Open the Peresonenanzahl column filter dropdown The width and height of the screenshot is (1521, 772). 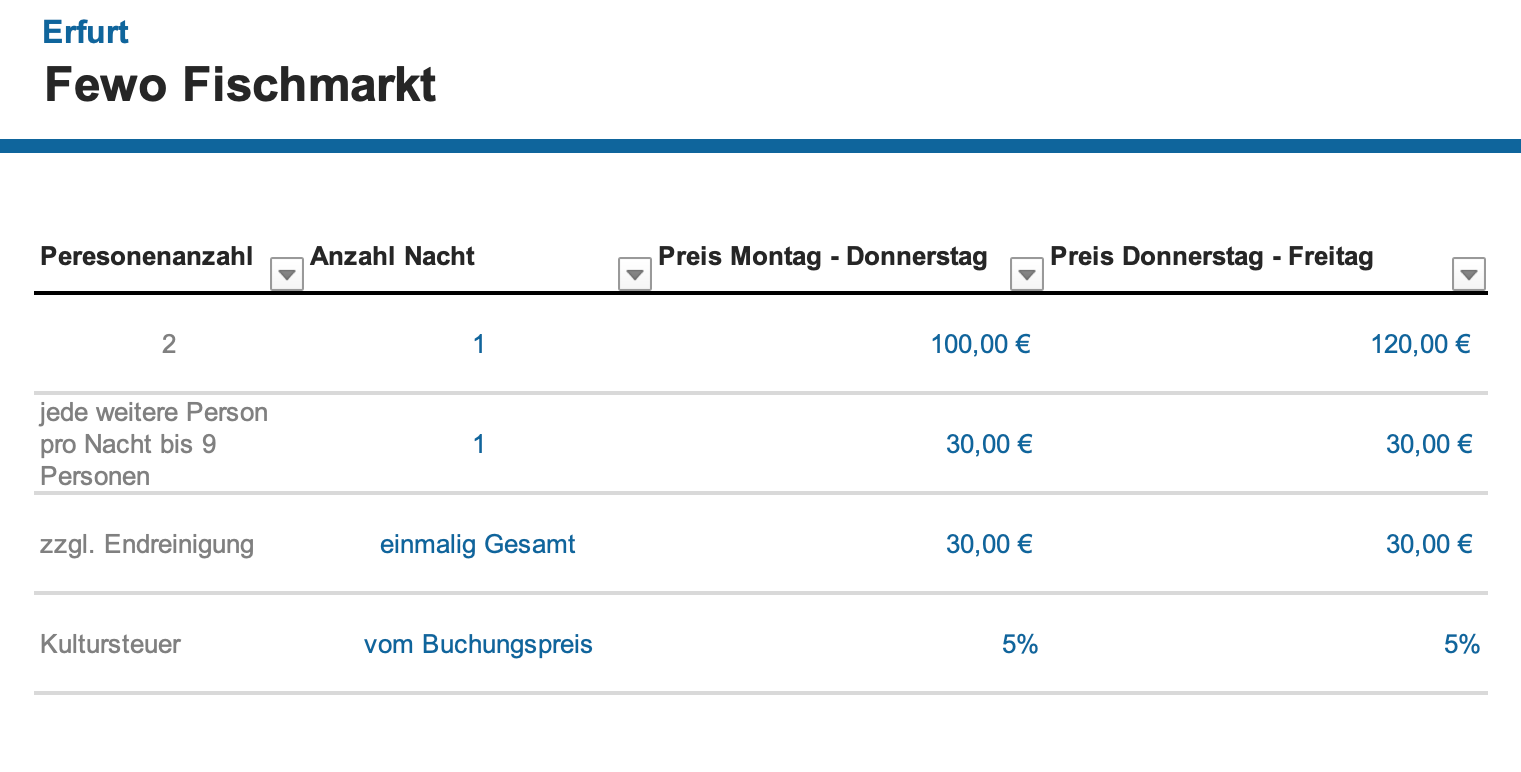pyautogui.click(x=287, y=273)
